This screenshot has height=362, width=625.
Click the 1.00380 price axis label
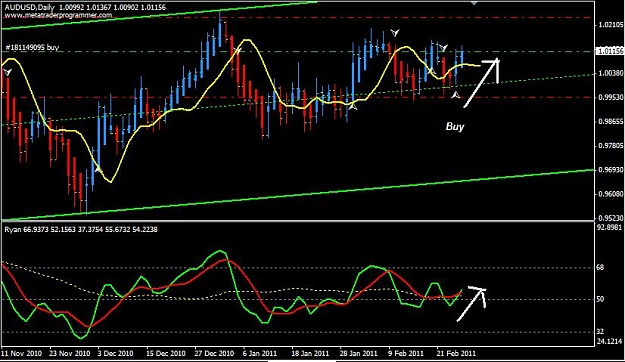(610, 73)
